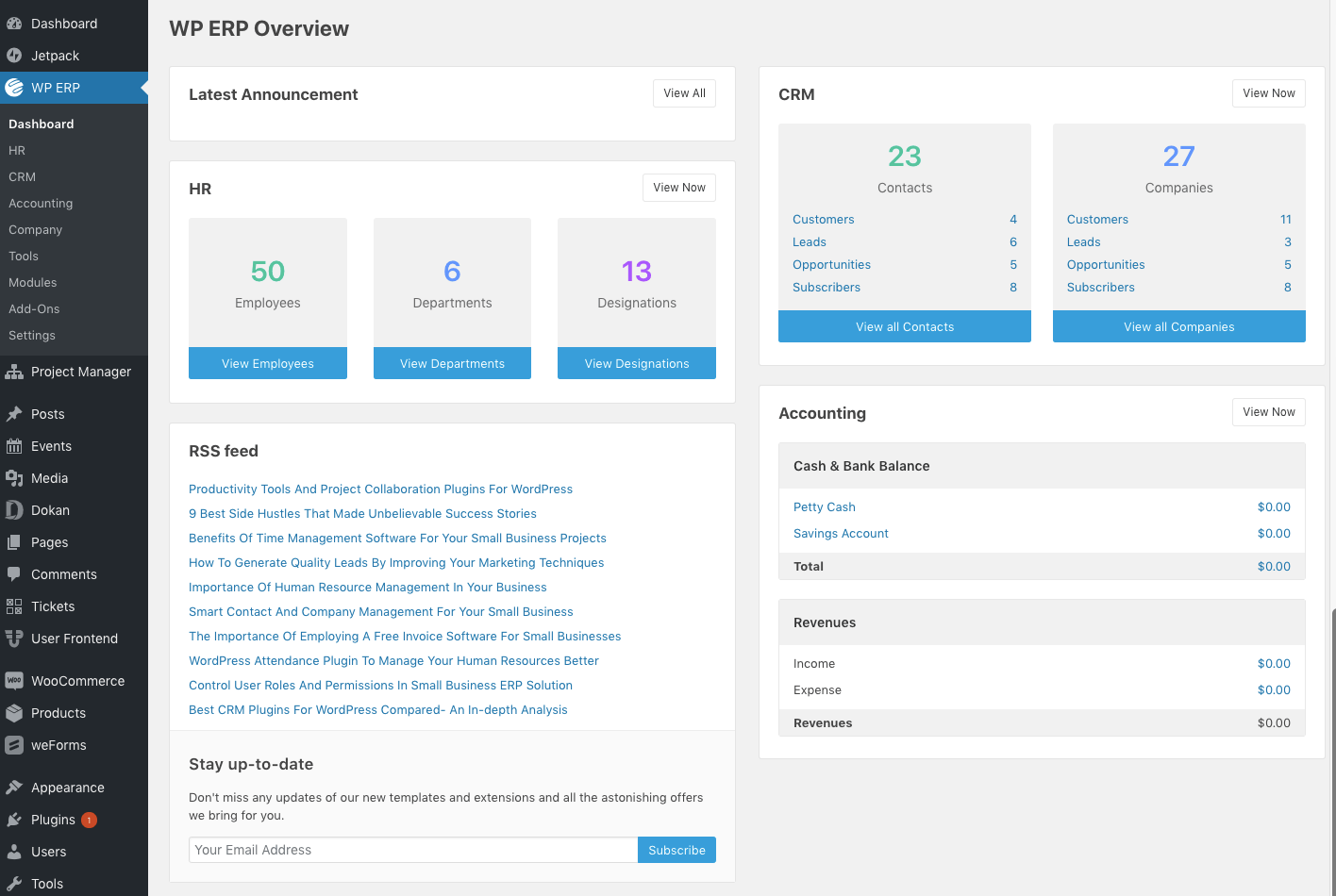This screenshot has height=896, width=1336.
Task: Click the Jetpack icon
Action: click(x=14, y=56)
